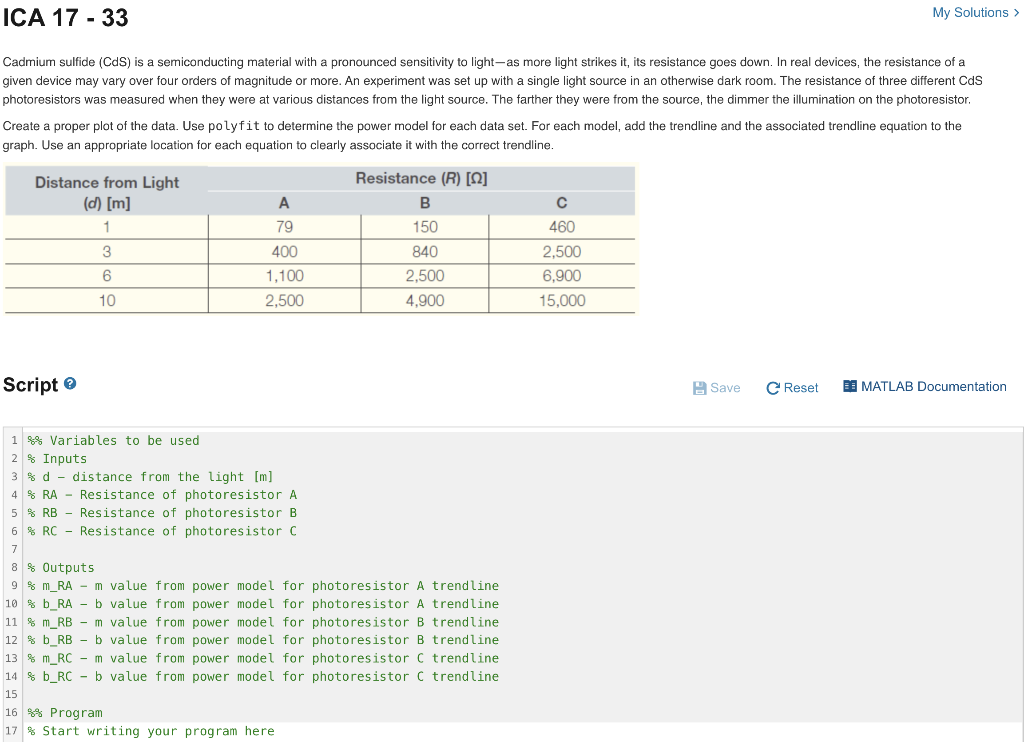Click code line '%% Variables to be used'
Screen dimensions: 1024x742
pyautogui.click(x=113, y=441)
